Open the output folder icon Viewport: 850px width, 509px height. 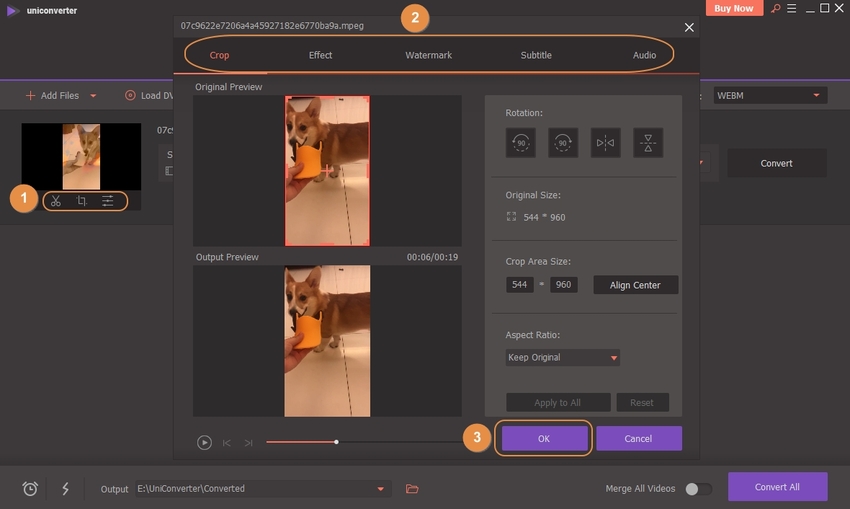pos(412,489)
